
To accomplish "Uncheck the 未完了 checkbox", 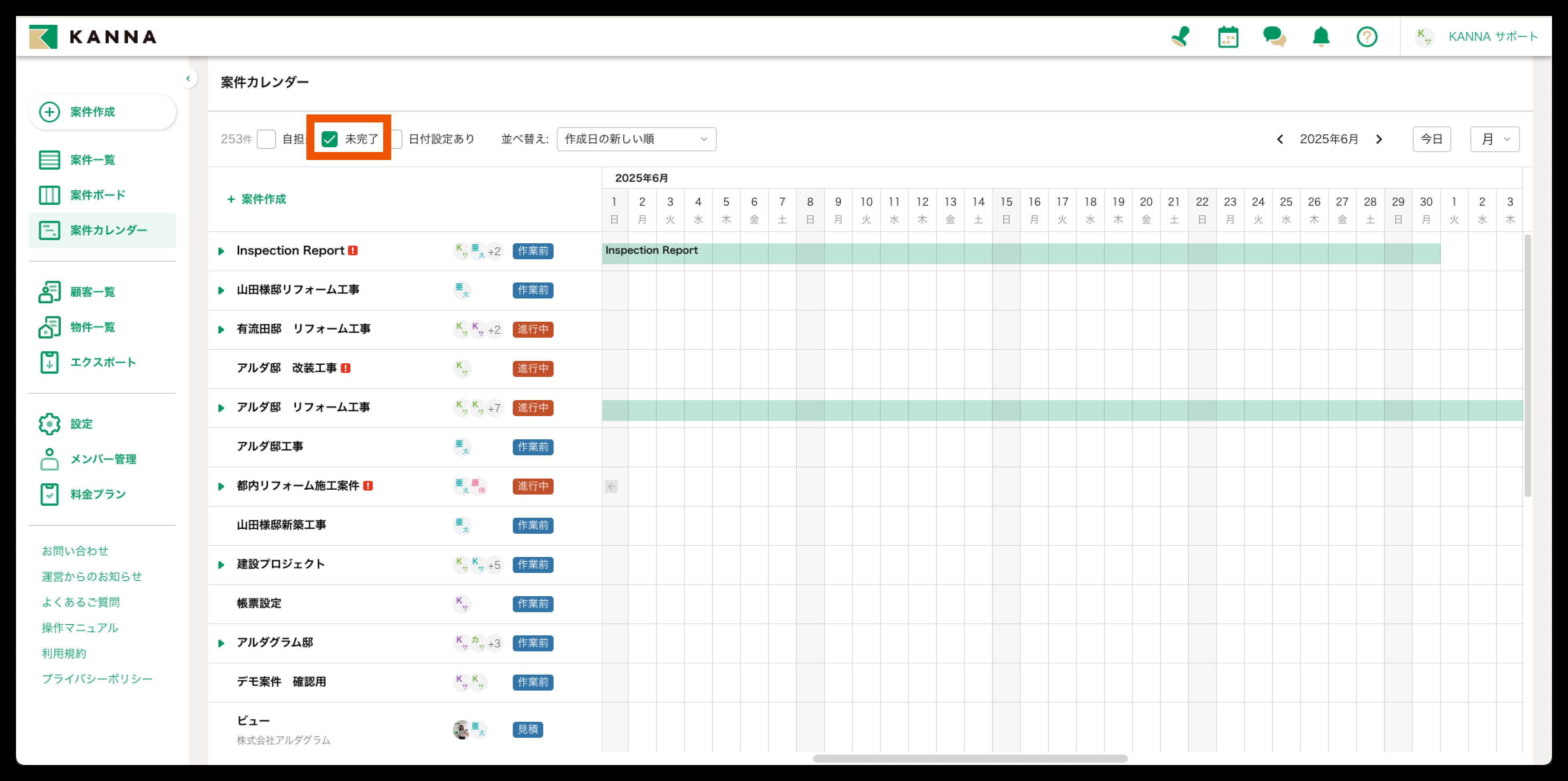I will pos(329,139).
